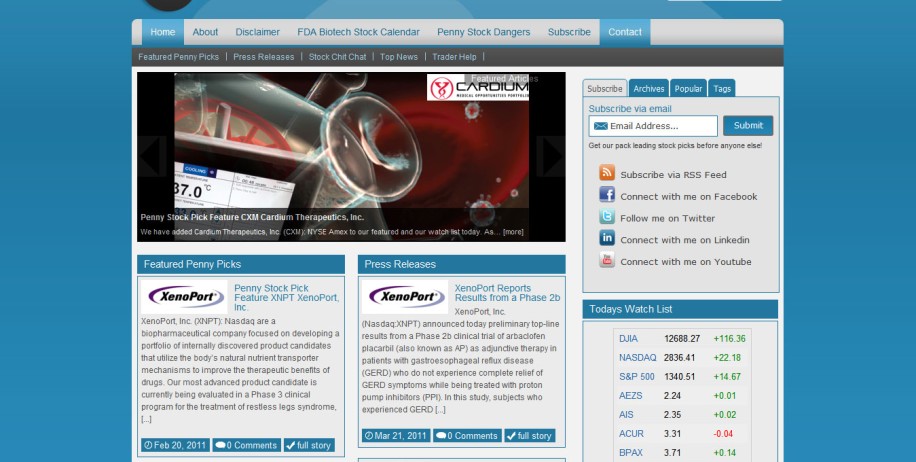916x462 pixels.
Task: Switch to the Tags tab
Action: tap(722, 88)
